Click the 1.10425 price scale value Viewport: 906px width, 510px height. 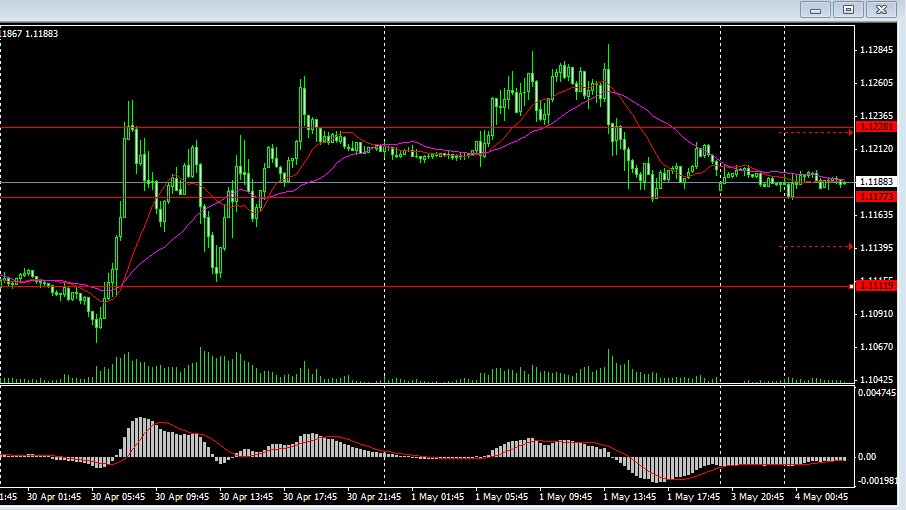(x=876, y=380)
